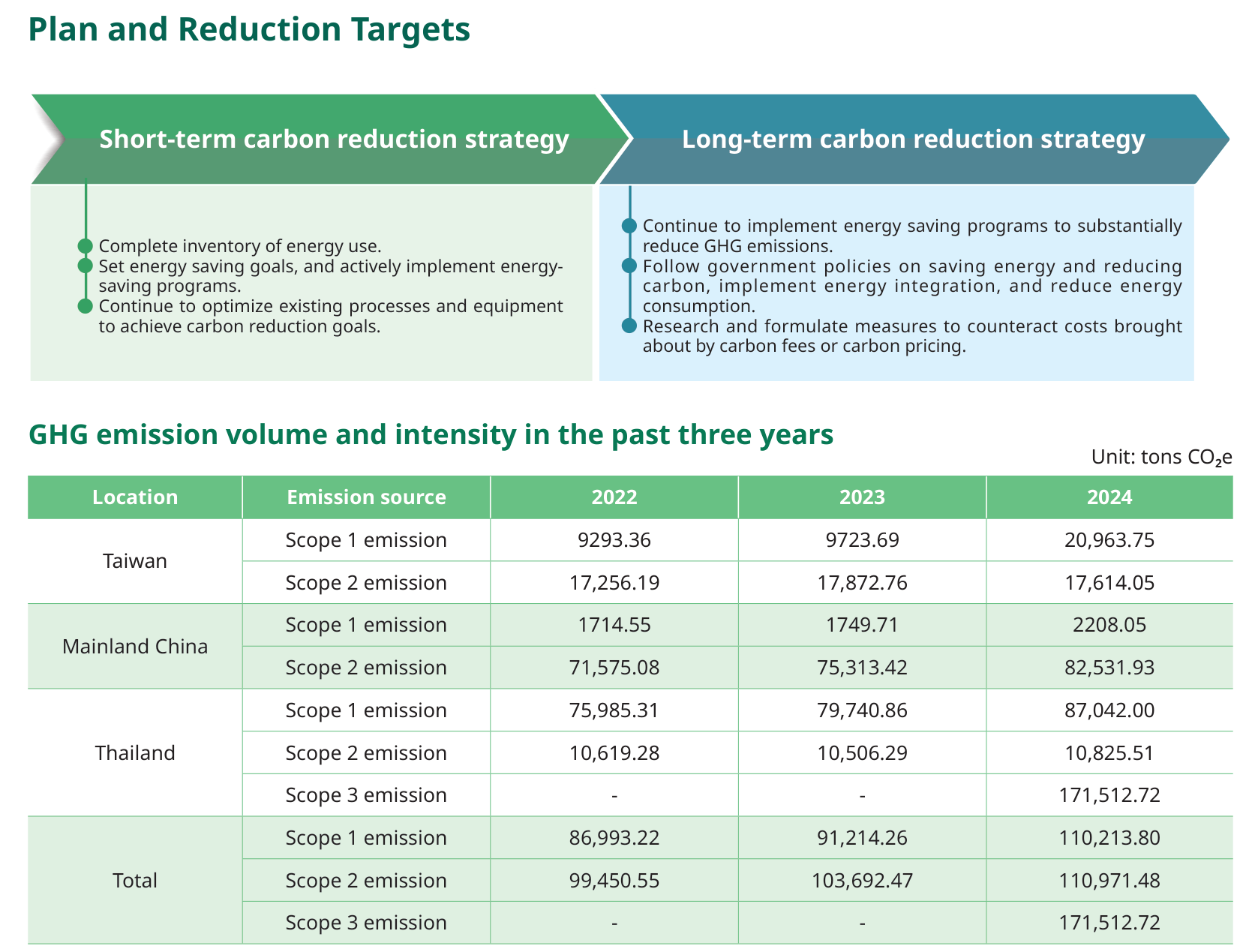Select the 'Plan and Reduction Targets' page title
This screenshot has height=952, width=1243.
tap(249, 30)
